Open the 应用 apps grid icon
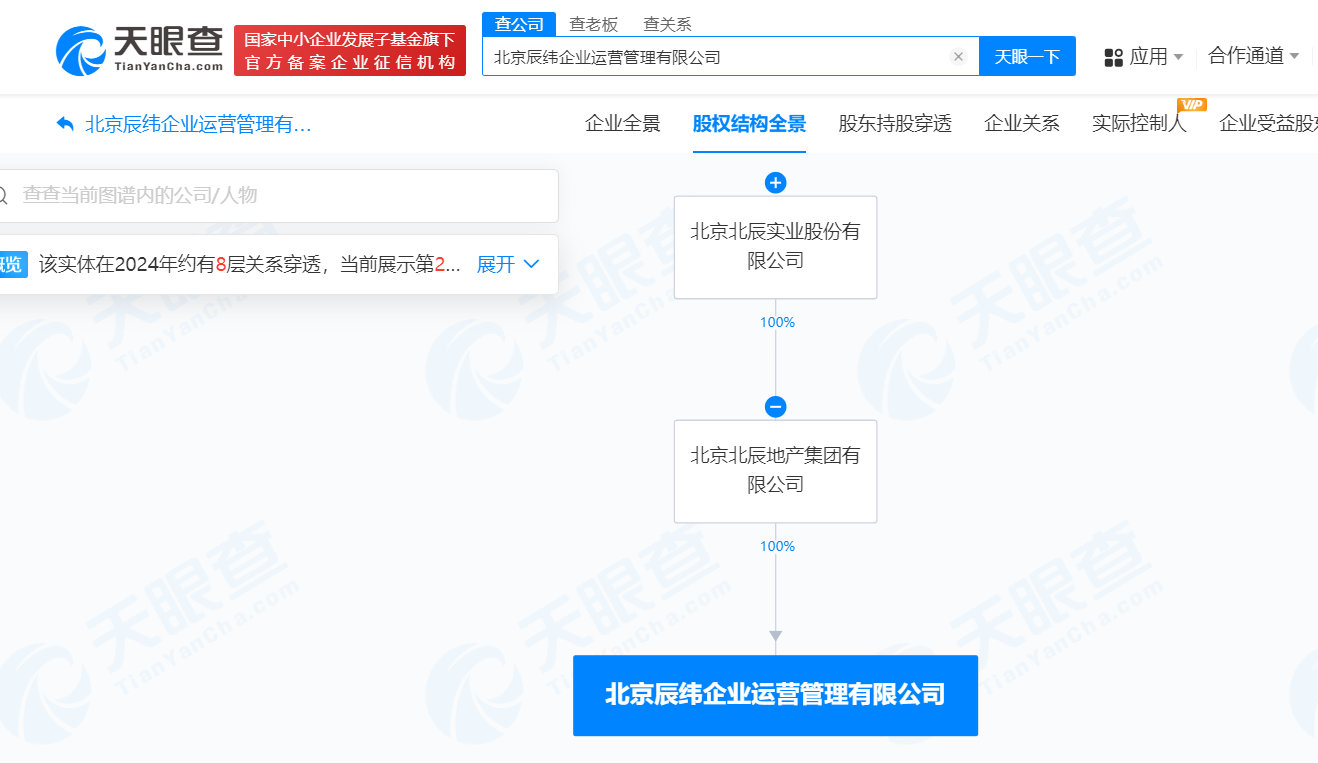The image size is (1318, 763). pyautogui.click(x=1113, y=56)
